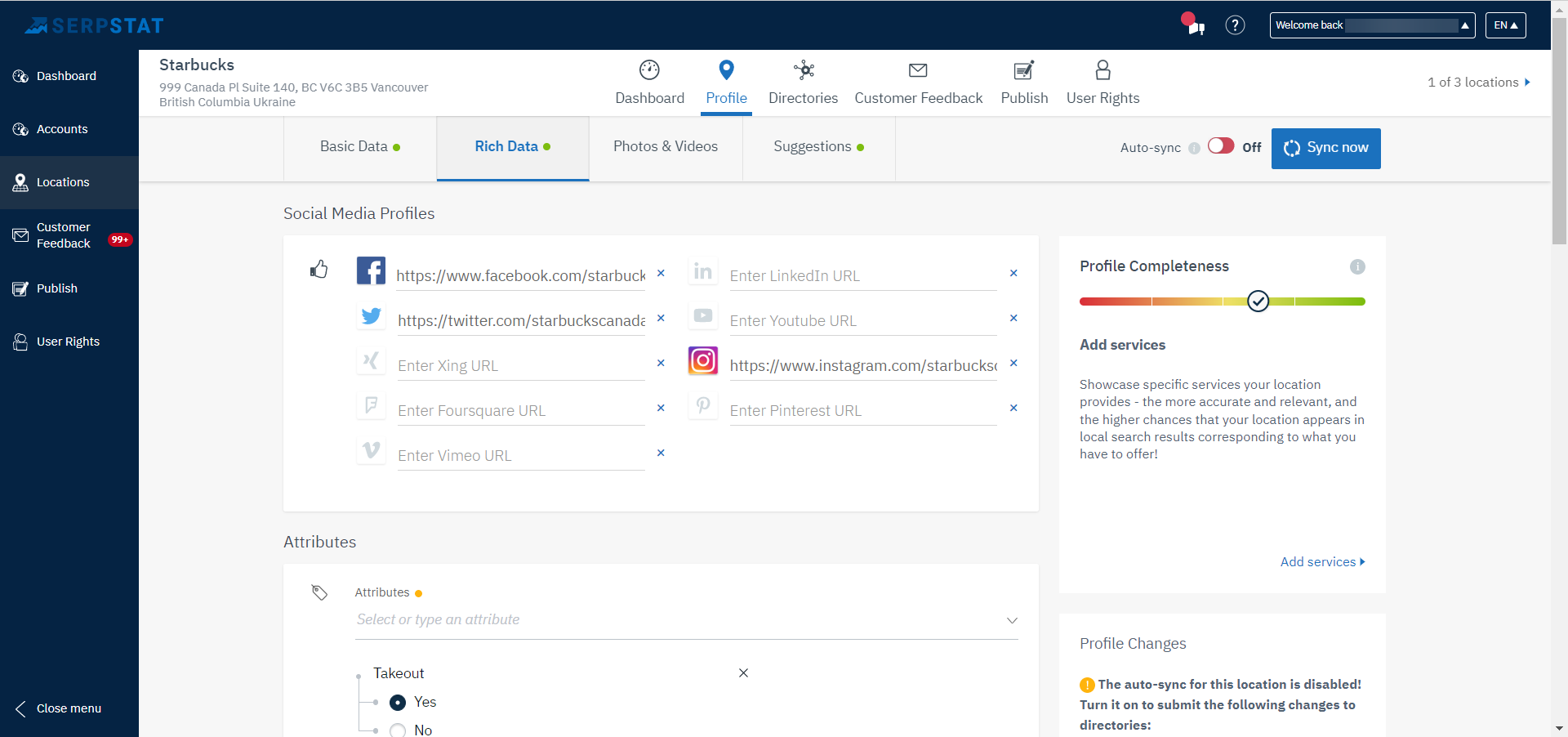This screenshot has width=1568, height=737.
Task: Clear the Instagram URL field
Action: click(1013, 363)
